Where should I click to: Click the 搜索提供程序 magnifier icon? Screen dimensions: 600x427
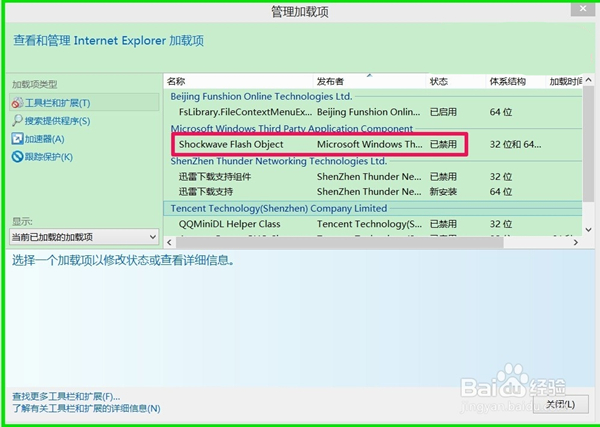(x=17, y=121)
